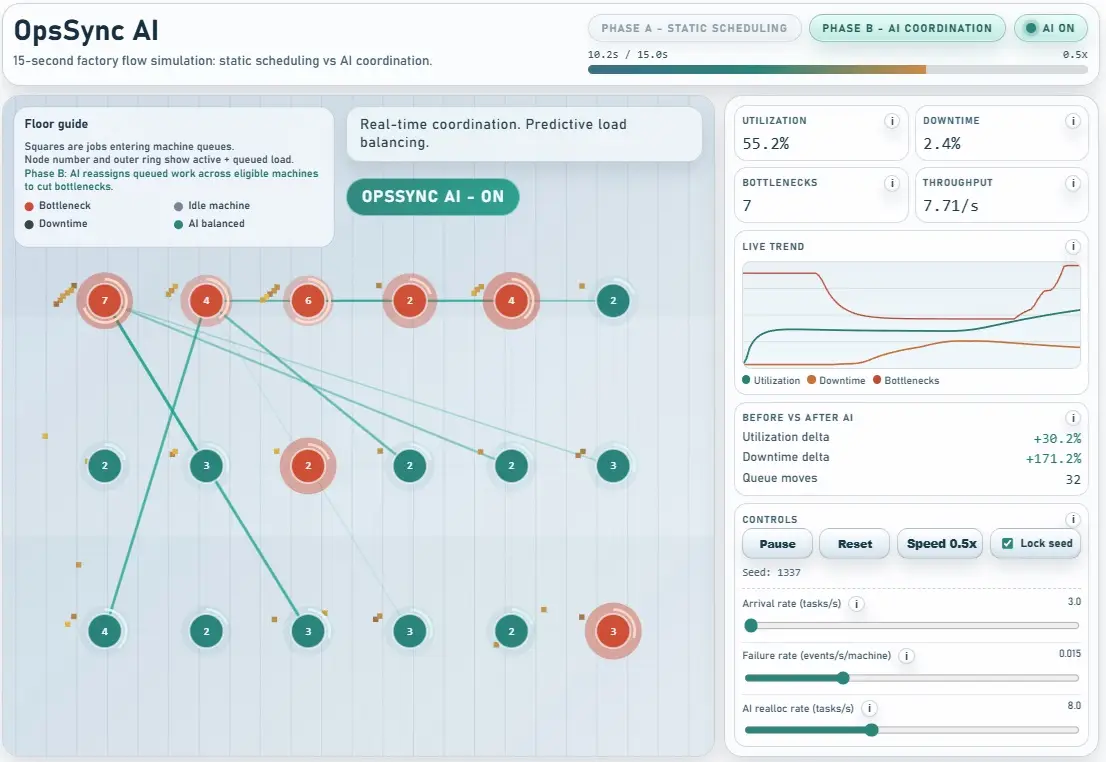This screenshot has height=762, width=1106.
Task: Click the Downtime info icon
Action: click(1072, 120)
